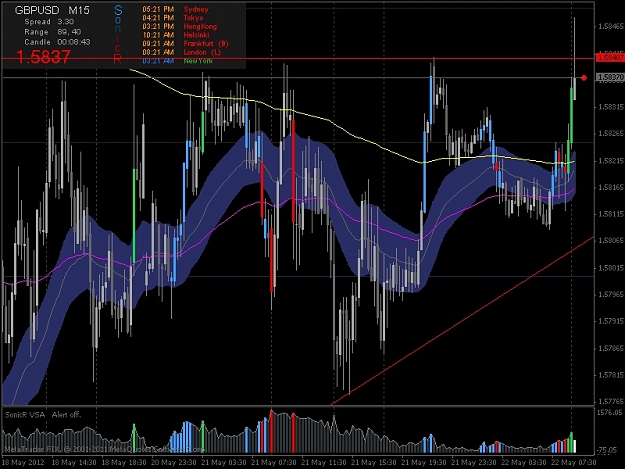Click the red 1.58407 price level tag
This screenshot has height=469, width=625.
610,58
